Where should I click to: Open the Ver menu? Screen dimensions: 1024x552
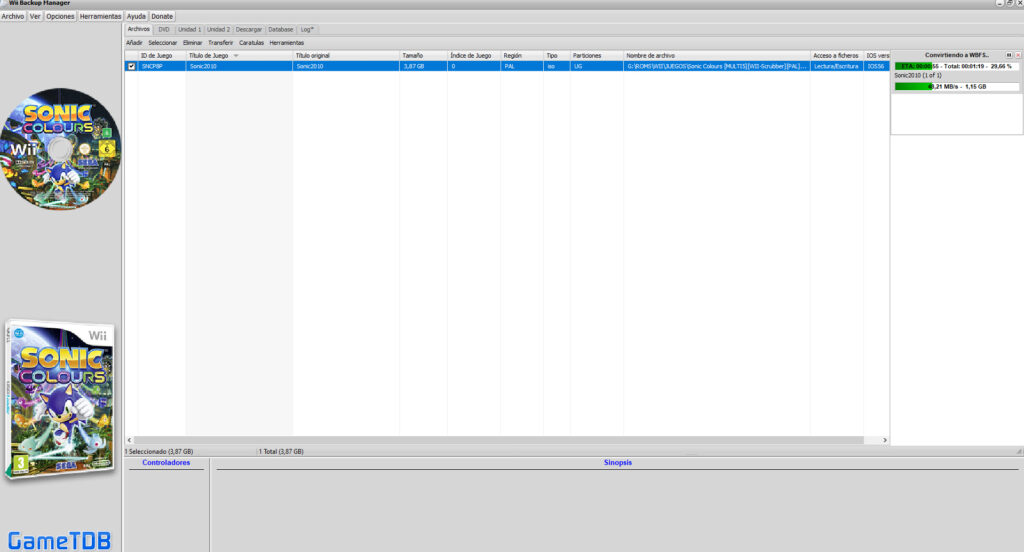coord(35,16)
